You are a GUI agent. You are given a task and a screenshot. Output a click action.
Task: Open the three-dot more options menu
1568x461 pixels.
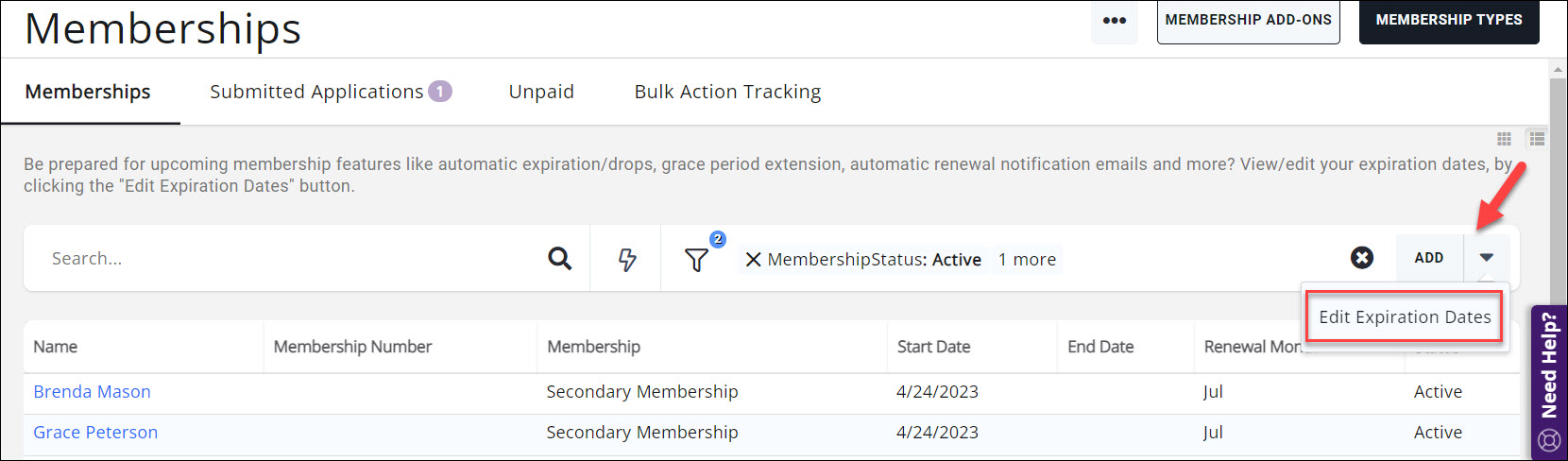tap(1115, 20)
